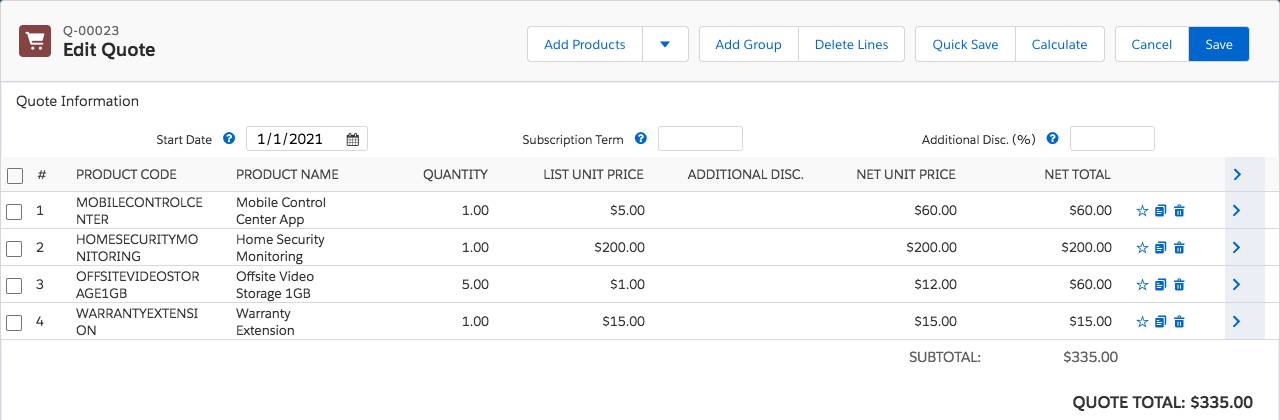Favorite the Home Security Monitoring line
This screenshot has height=420, width=1280.
click(1142, 248)
